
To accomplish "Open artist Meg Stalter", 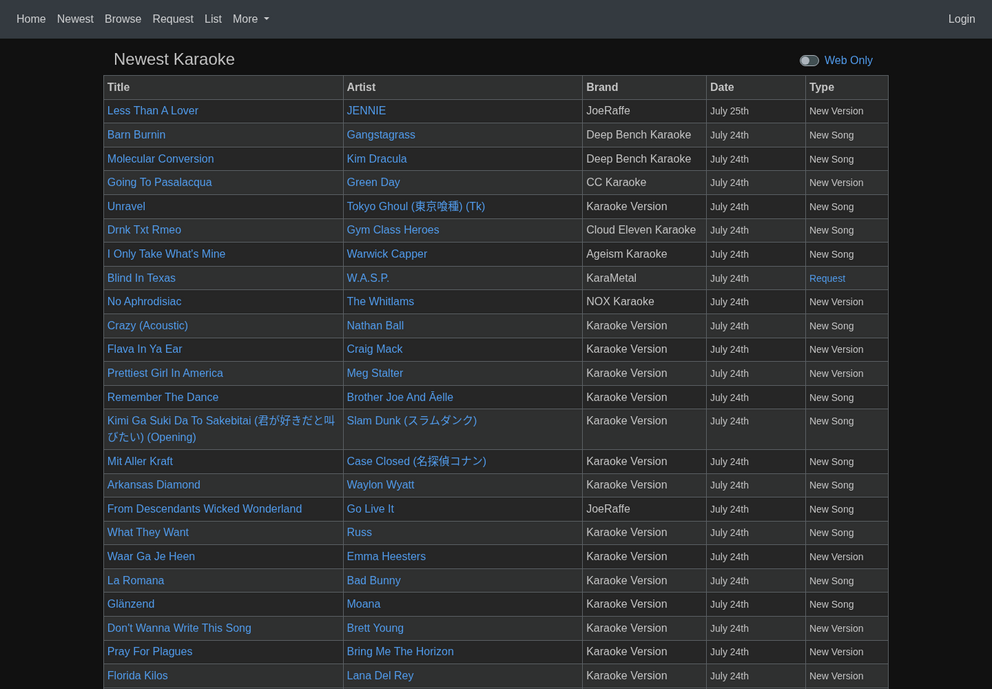I will click(375, 373).
